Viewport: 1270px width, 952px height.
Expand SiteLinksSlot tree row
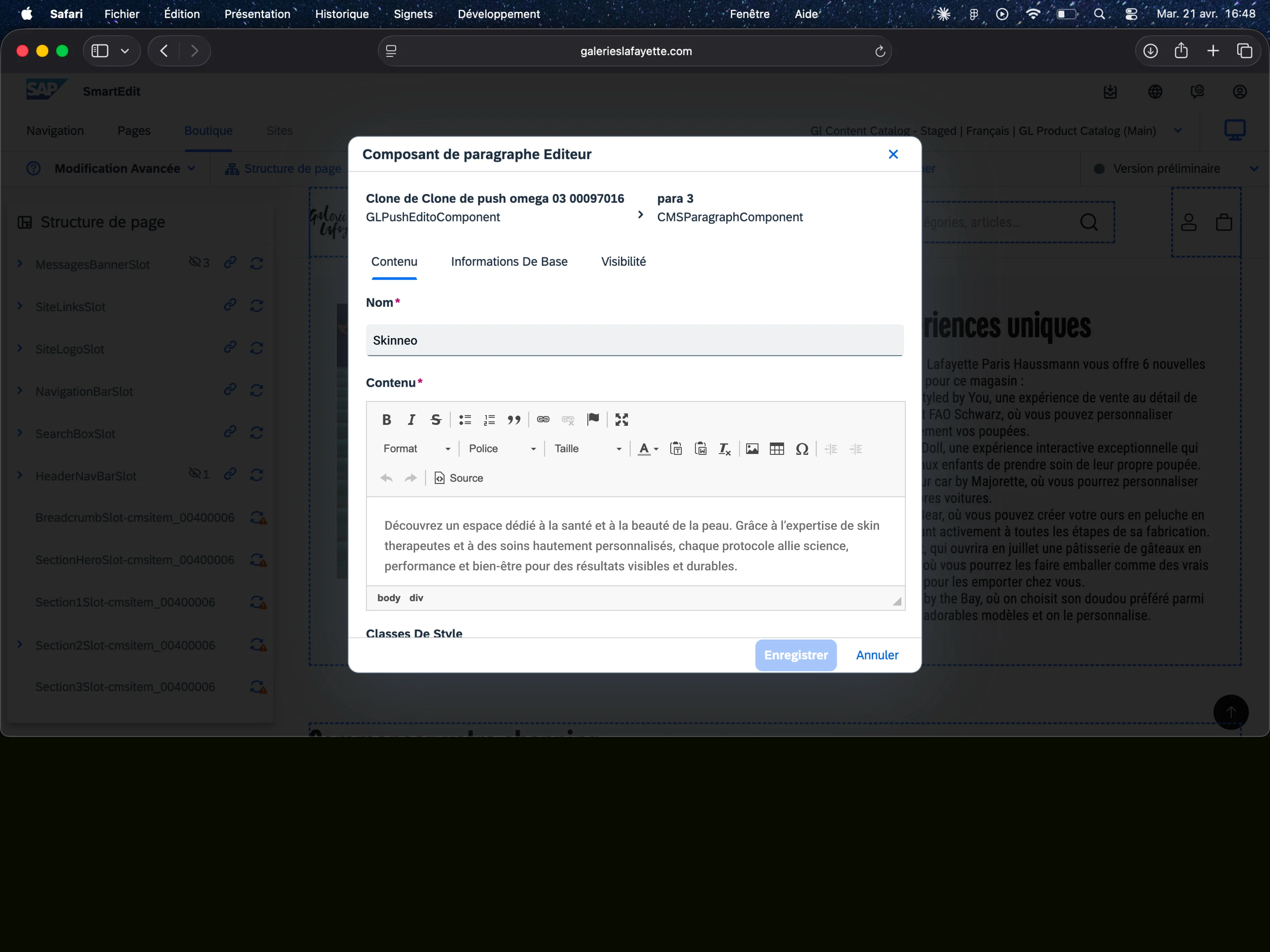(20, 306)
